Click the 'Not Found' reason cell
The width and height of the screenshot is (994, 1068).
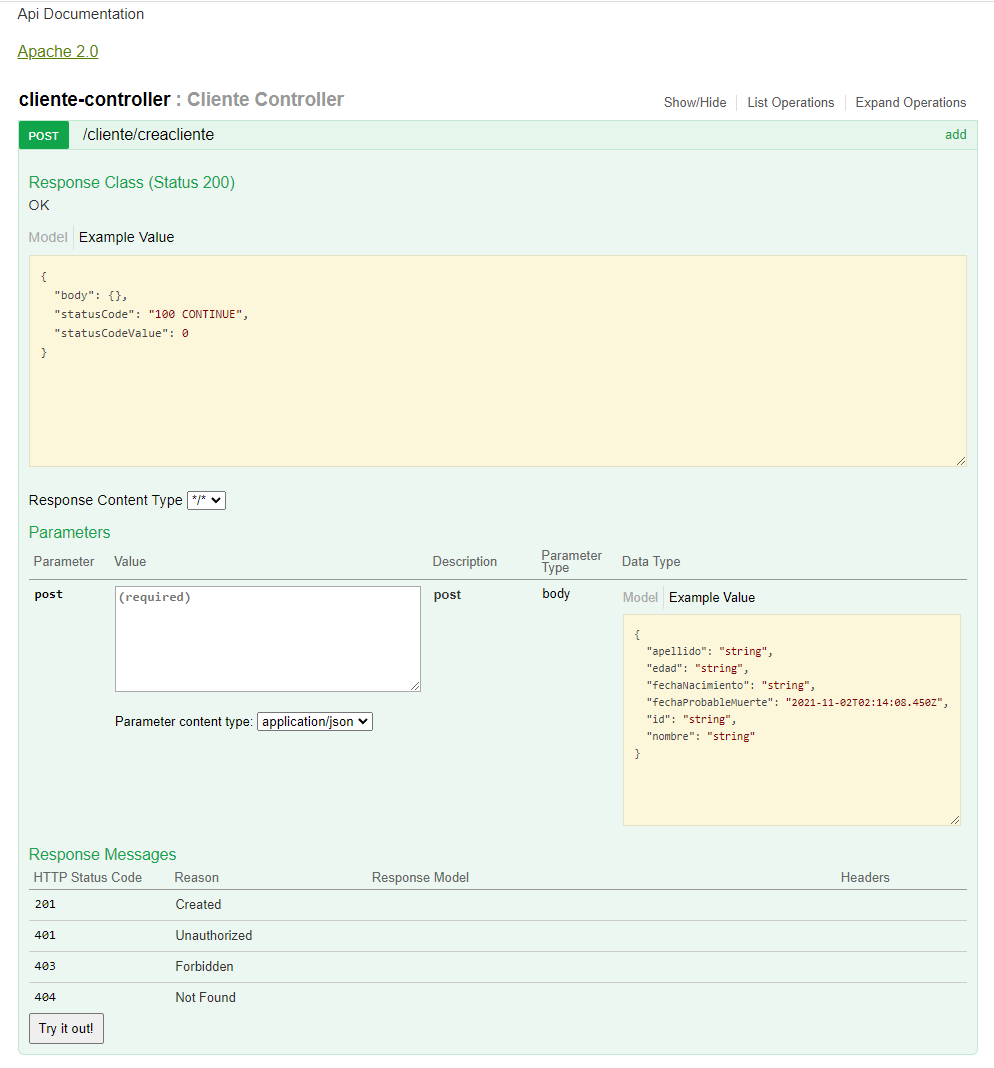coord(206,997)
